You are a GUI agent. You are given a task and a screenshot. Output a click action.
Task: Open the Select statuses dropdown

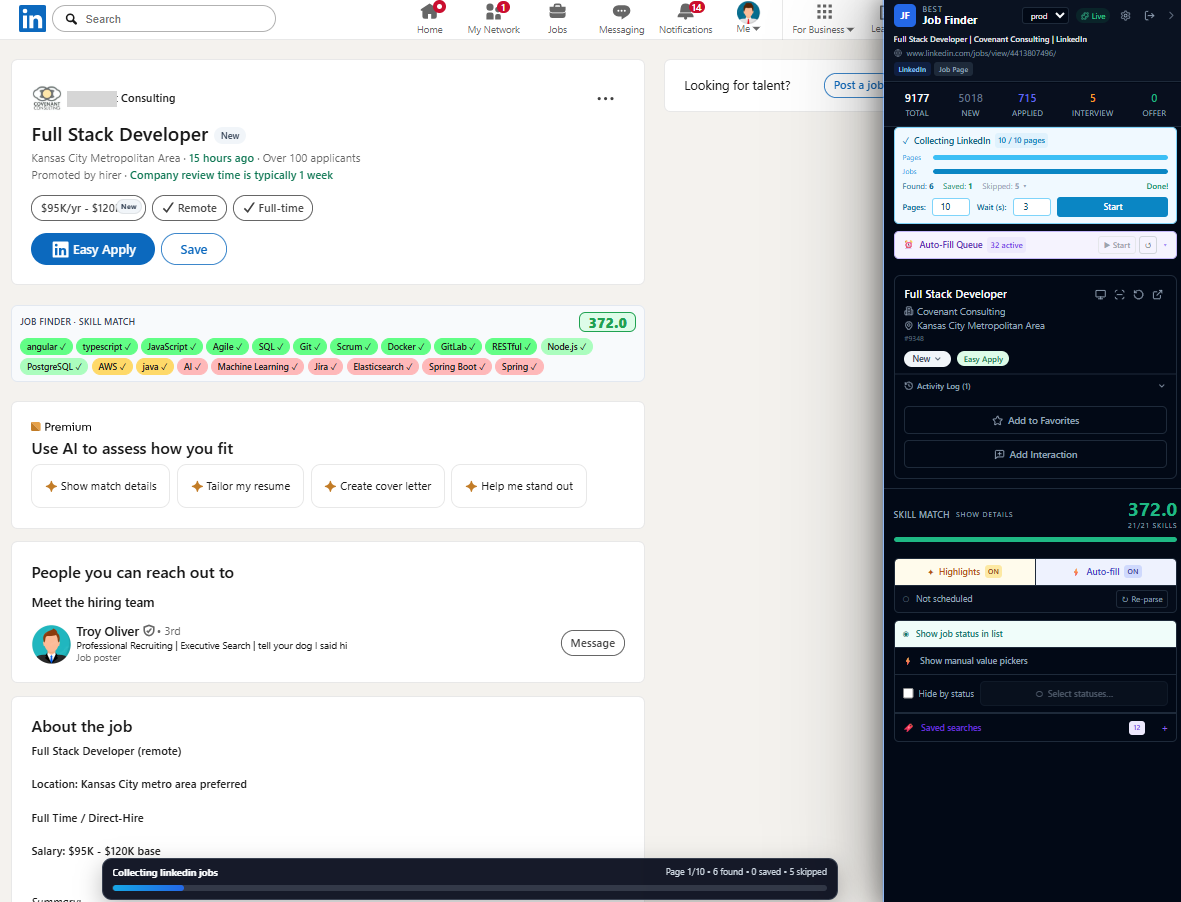tap(1074, 693)
